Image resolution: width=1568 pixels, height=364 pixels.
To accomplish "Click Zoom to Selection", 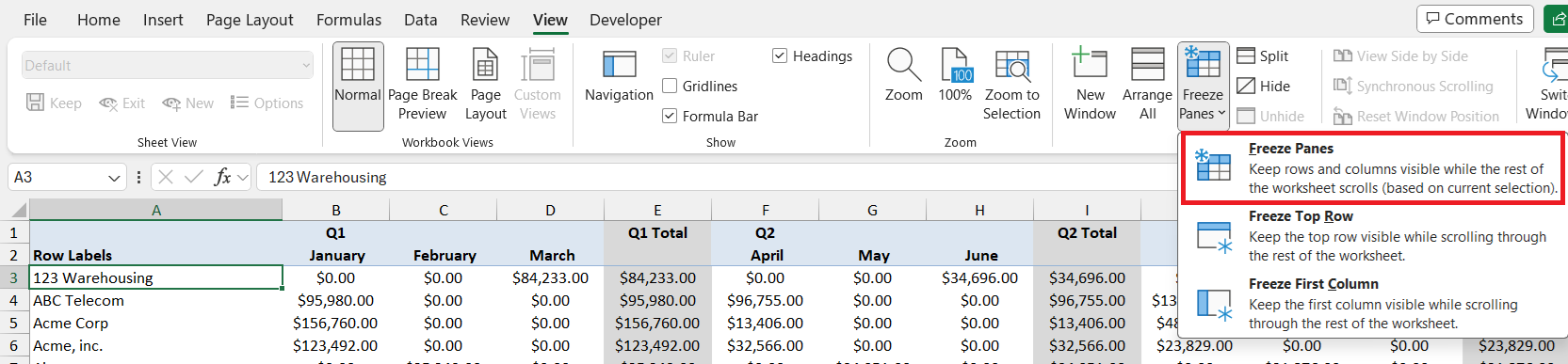I will 1012,86.
